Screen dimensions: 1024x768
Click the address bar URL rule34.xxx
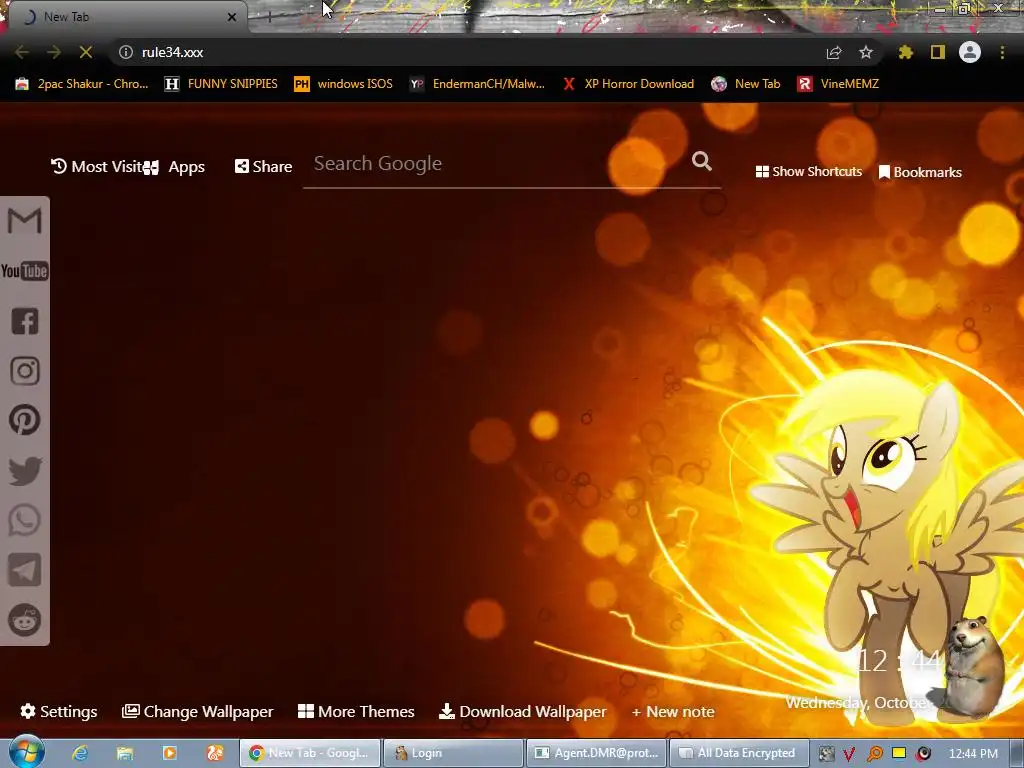point(172,52)
